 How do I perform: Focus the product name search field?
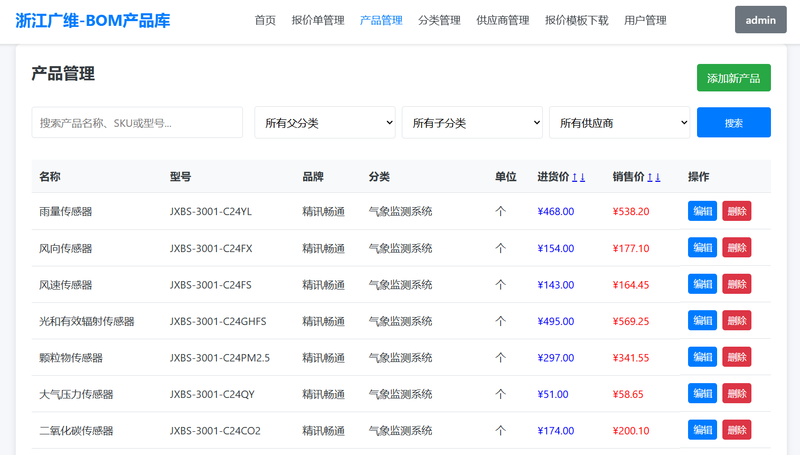tap(137, 123)
